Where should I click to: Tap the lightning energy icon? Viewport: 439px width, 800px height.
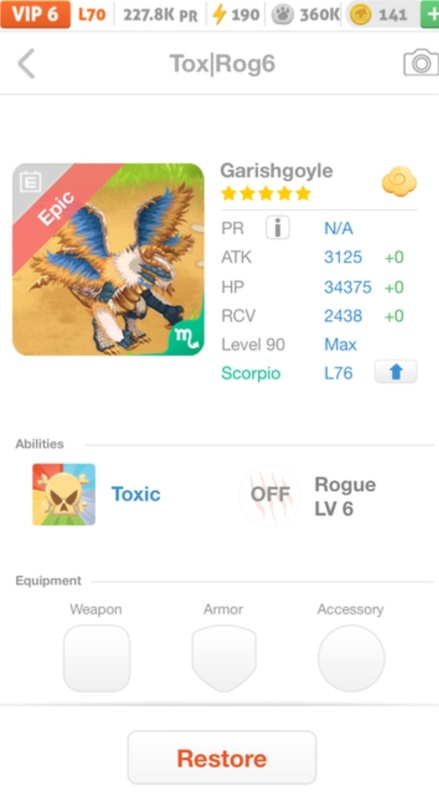coord(220,15)
